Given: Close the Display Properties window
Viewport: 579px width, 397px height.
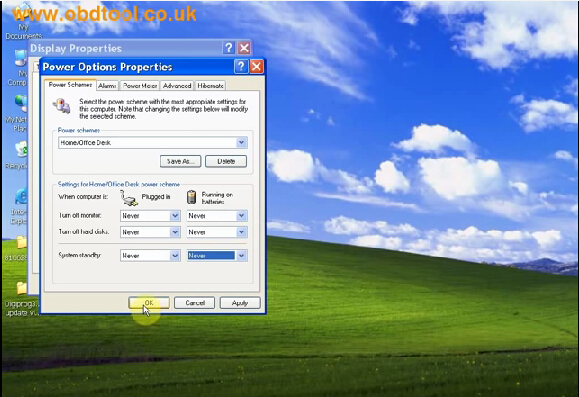Looking at the screenshot, I should 244,48.
